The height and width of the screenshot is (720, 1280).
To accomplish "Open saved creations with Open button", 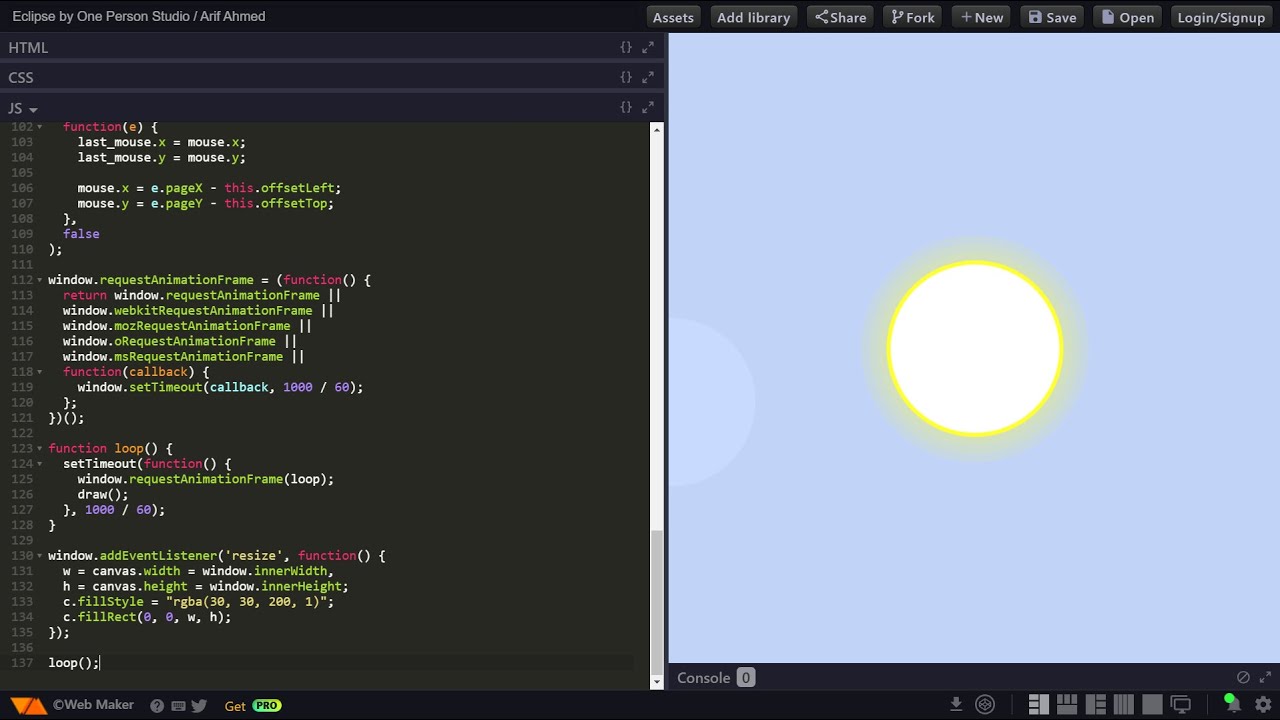I will (x=1127, y=17).
